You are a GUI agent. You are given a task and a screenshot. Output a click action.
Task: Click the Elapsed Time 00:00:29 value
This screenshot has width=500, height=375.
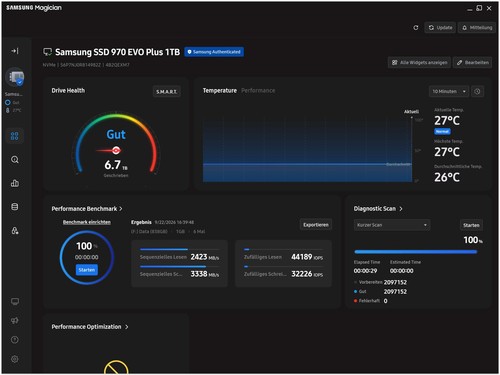tap(365, 271)
